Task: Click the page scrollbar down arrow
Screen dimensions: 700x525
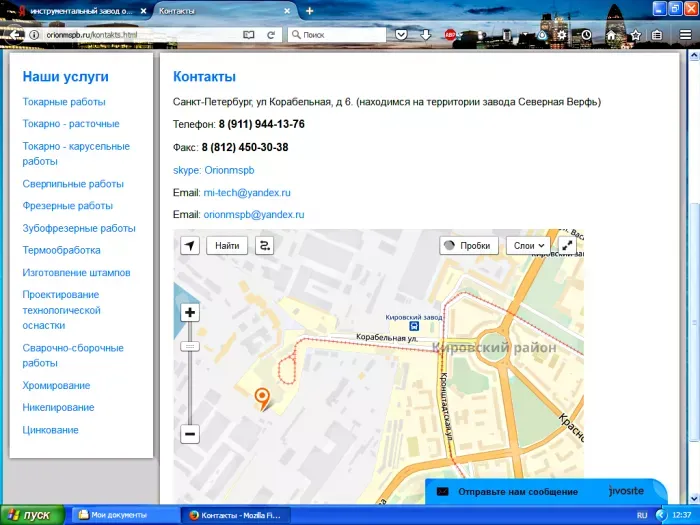Action: (x=694, y=498)
